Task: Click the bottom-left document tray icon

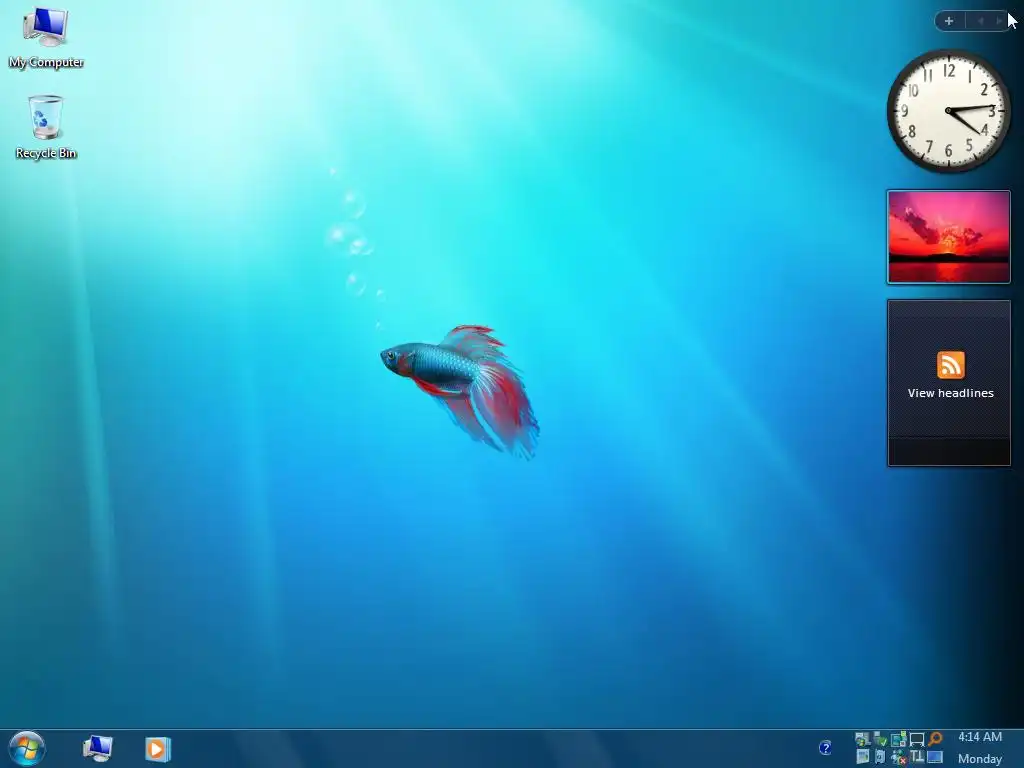Action: [x=863, y=756]
